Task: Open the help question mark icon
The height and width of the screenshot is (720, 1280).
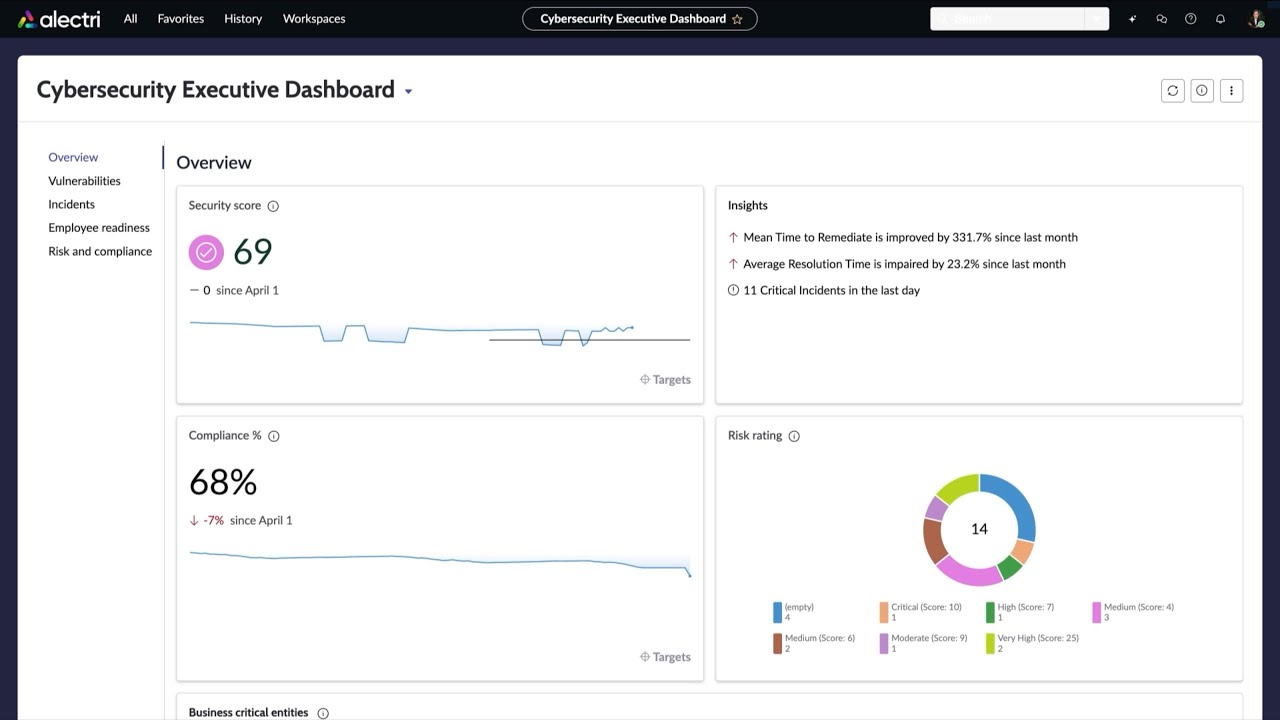Action: pyautogui.click(x=1190, y=18)
